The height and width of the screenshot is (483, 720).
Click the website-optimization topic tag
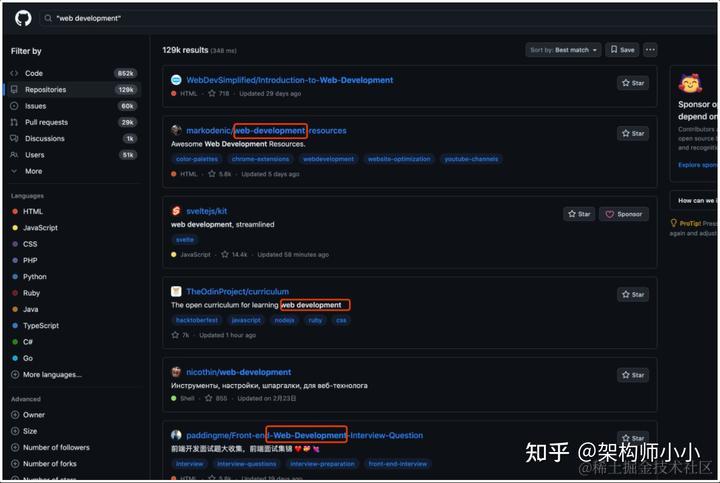click(x=399, y=159)
